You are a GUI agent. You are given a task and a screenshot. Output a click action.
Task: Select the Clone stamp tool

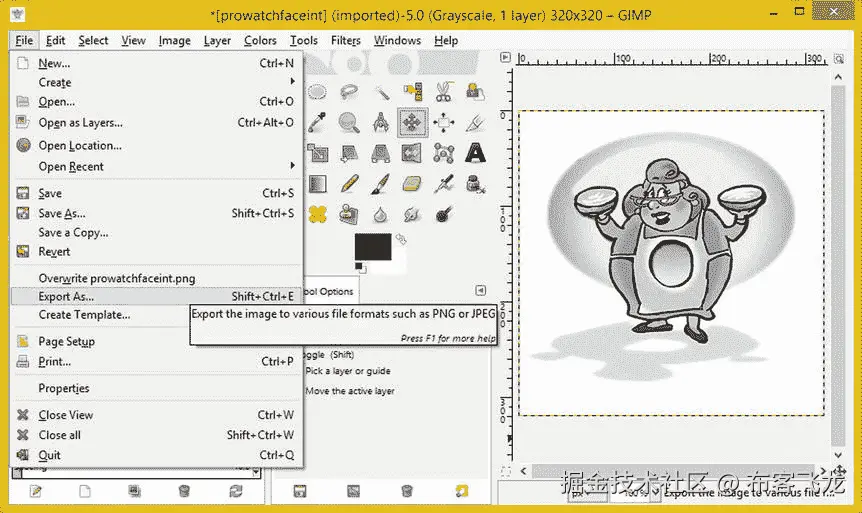pyautogui.click(x=349, y=214)
